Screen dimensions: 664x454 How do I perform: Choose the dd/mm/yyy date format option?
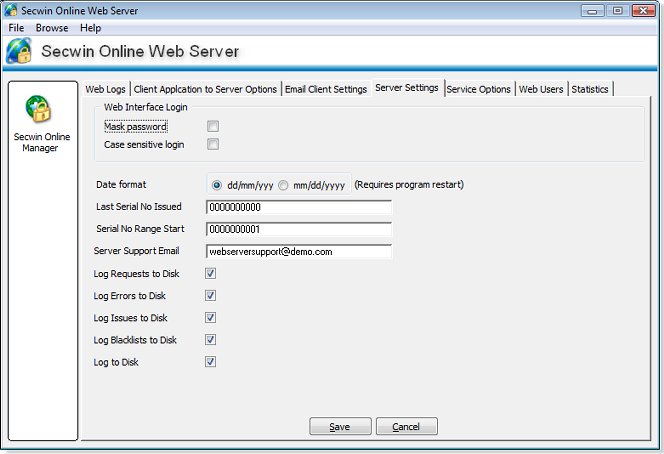tap(217, 185)
